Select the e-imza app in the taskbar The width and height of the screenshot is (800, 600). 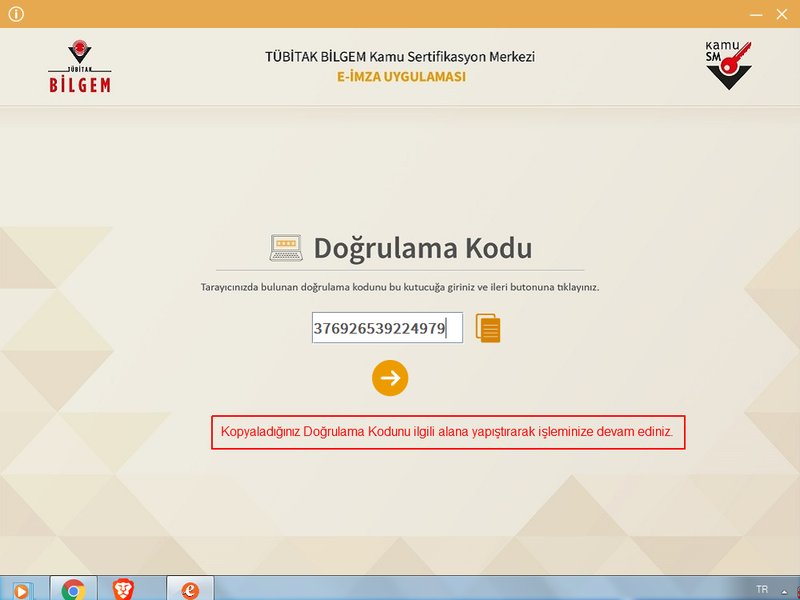189,589
